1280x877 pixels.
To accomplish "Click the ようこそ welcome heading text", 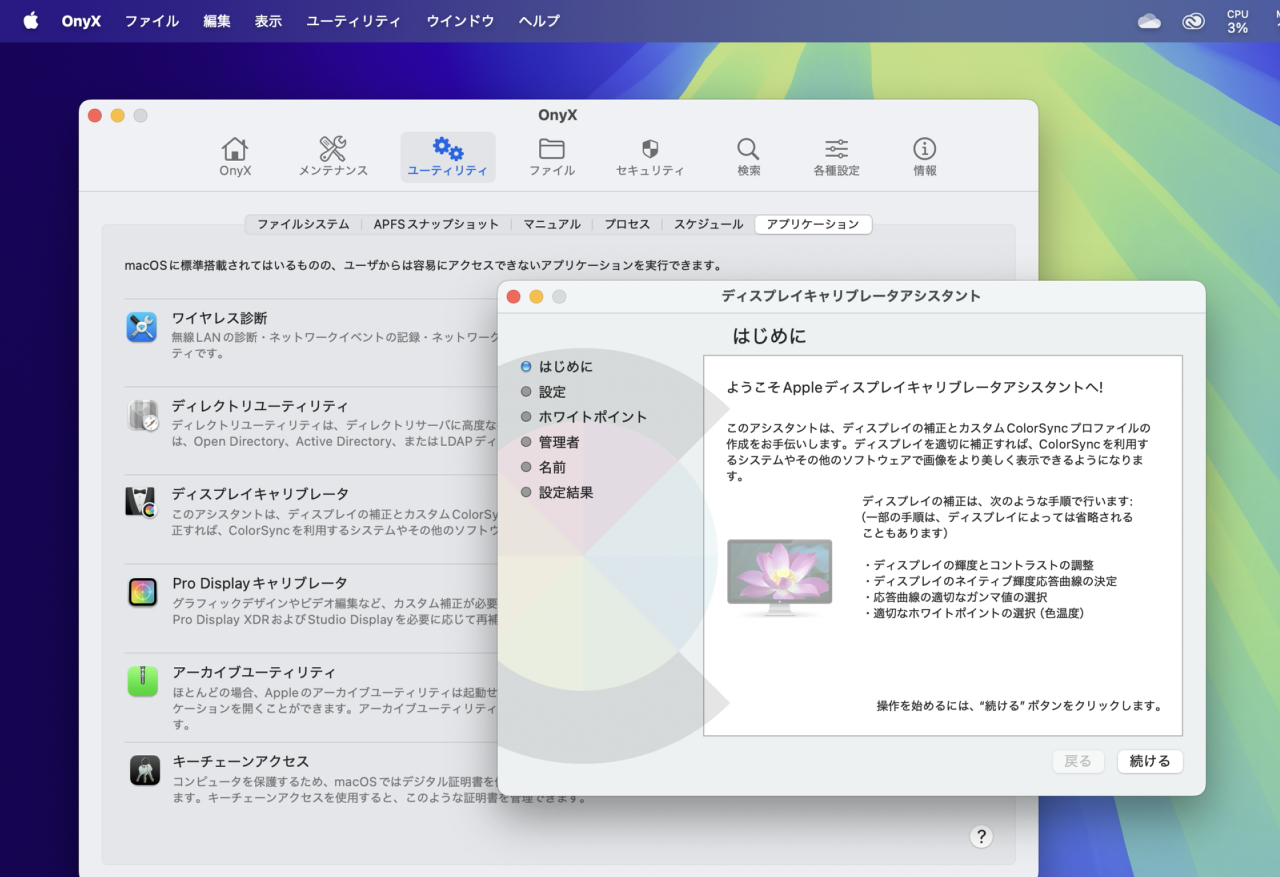I will pos(915,387).
